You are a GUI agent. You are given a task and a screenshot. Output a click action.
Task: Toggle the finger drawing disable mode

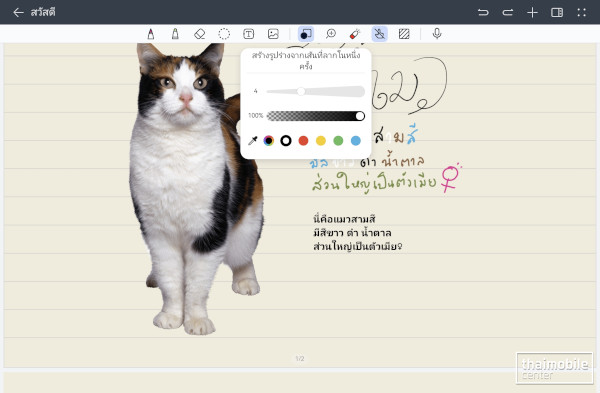[380, 34]
